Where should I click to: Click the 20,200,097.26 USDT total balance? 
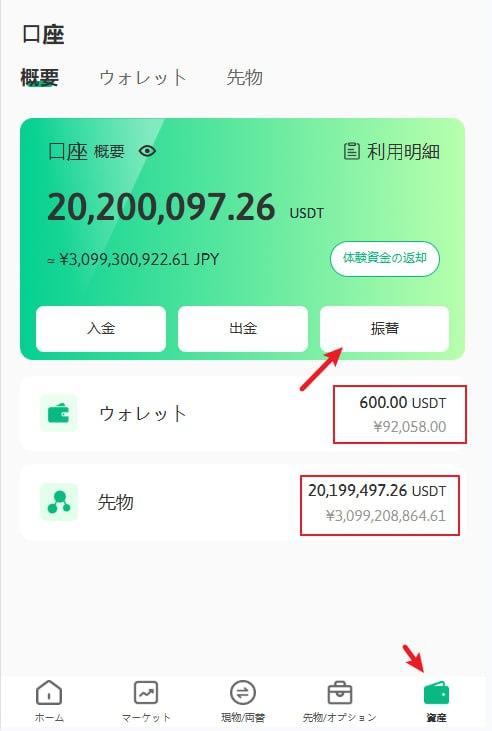[x=185, y=207]
